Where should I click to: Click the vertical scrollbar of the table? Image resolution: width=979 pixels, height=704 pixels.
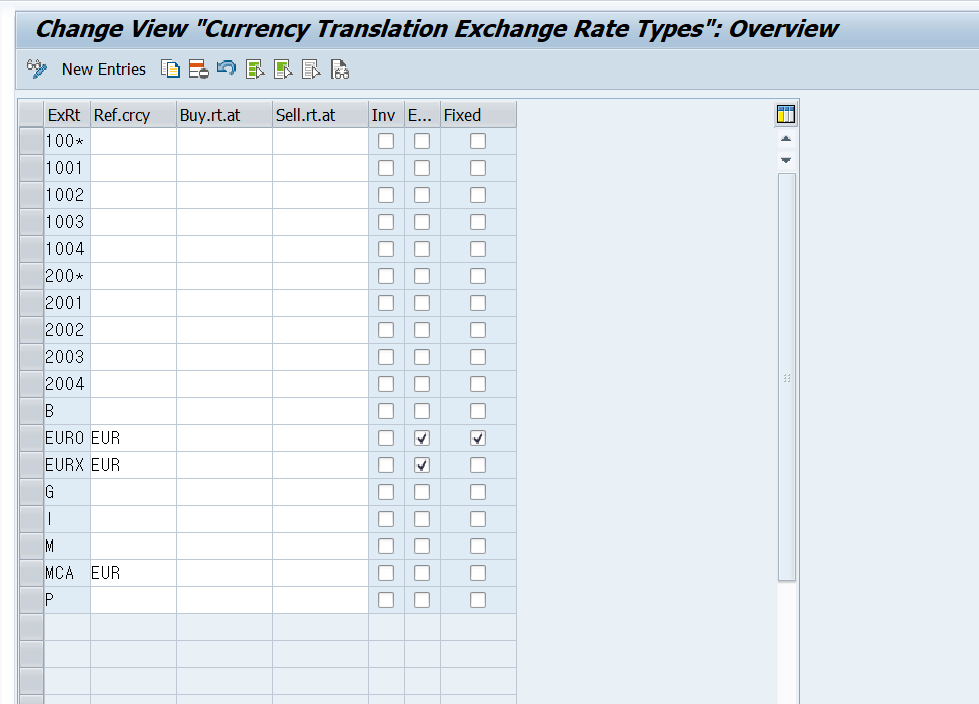coord(787,378)
